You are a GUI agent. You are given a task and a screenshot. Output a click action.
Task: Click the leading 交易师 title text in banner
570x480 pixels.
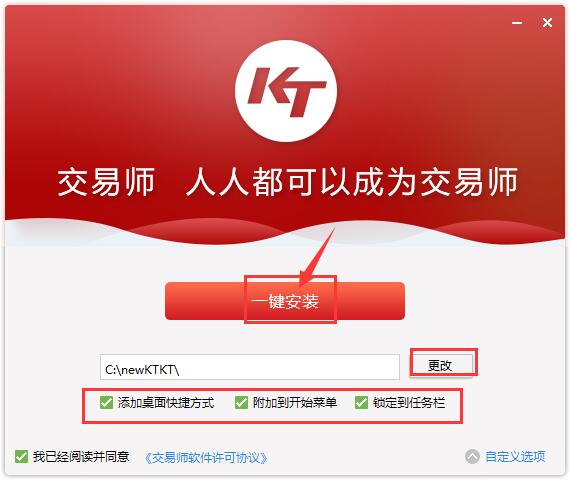coord(106,182)
